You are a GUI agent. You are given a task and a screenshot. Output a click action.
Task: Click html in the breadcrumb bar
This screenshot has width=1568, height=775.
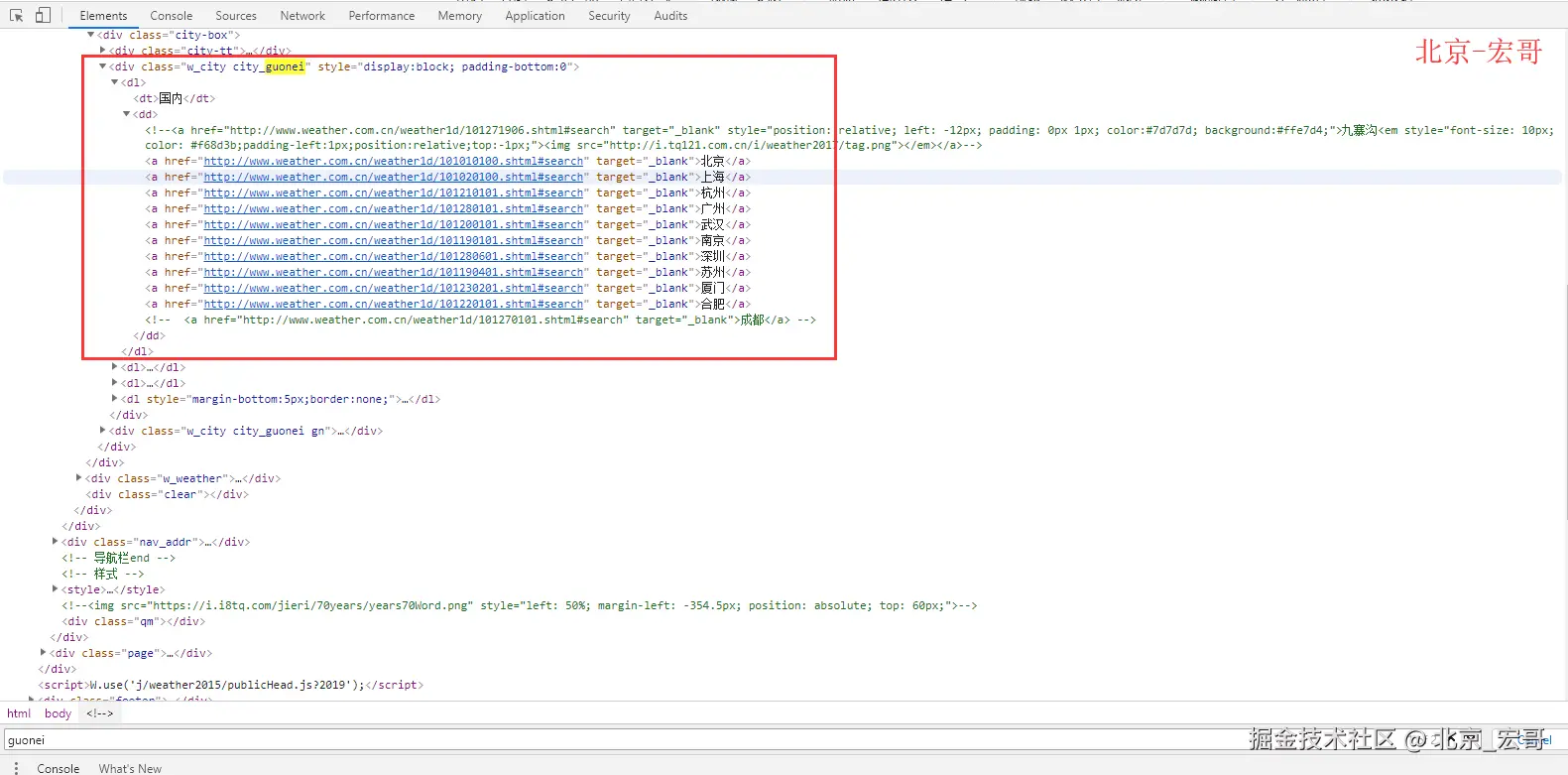19,713
